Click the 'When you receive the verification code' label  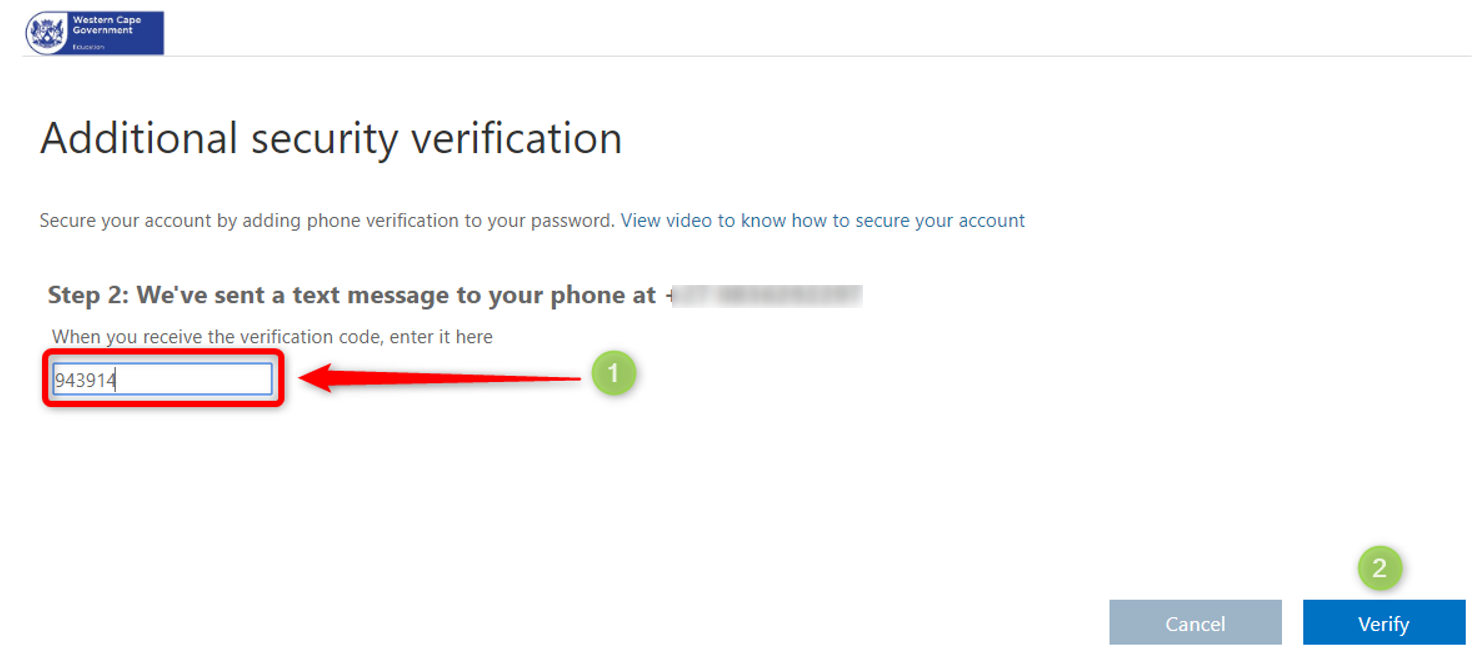272,337
